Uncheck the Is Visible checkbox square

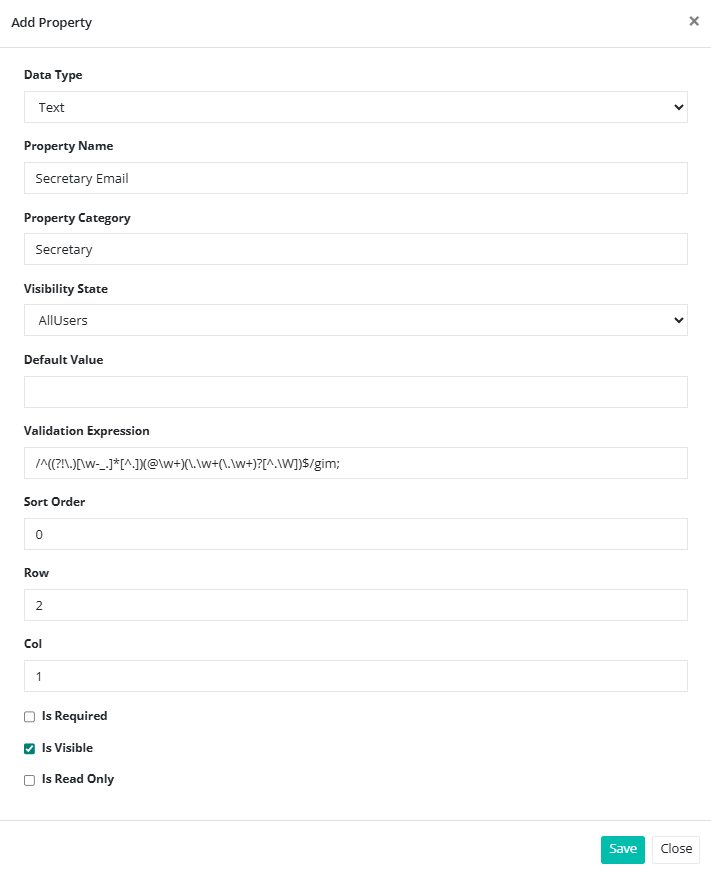tap(30, 748)
